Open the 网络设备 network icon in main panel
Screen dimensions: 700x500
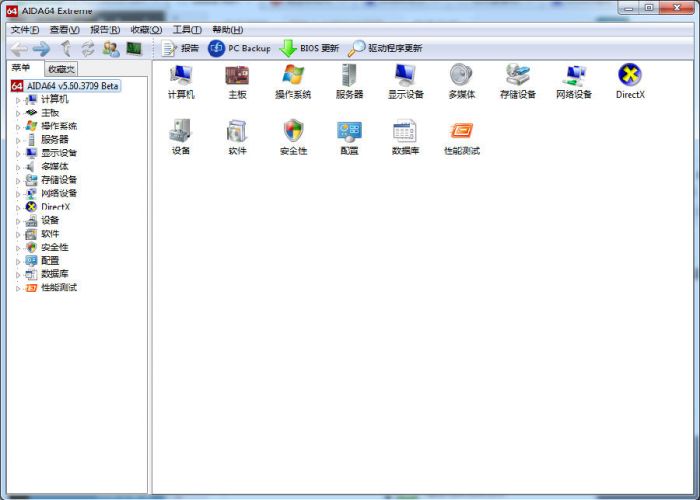coord(574,82)
